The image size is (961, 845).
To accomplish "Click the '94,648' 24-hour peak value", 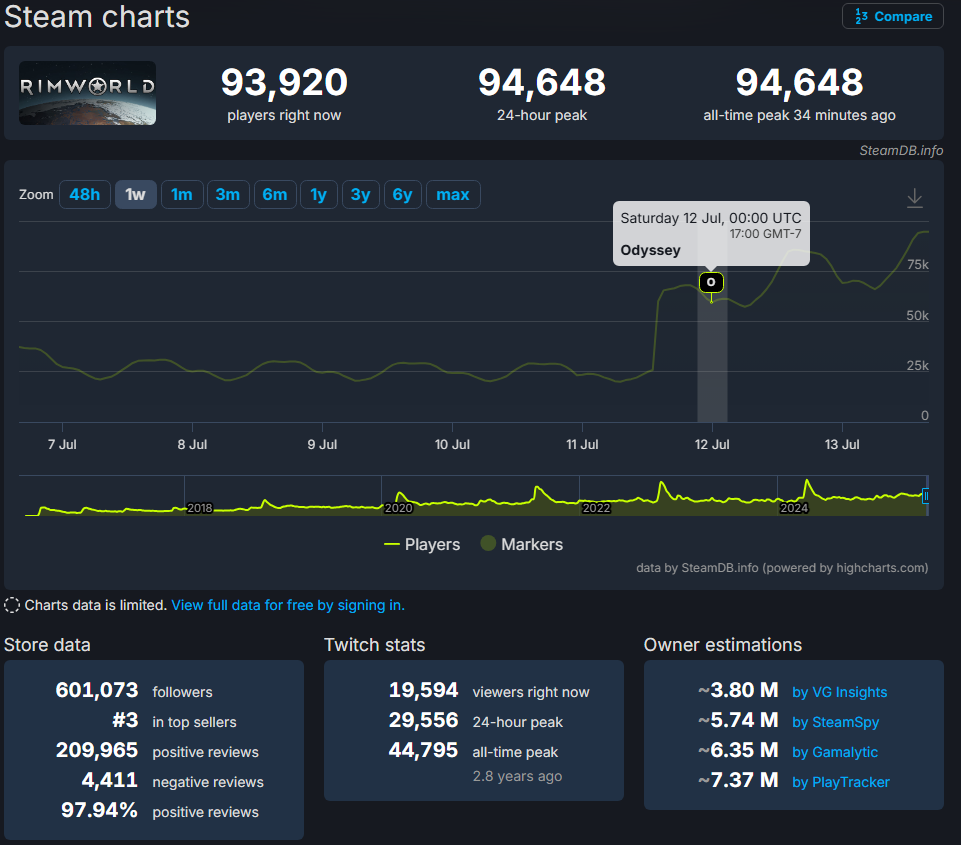I will (x=542, y=82).
